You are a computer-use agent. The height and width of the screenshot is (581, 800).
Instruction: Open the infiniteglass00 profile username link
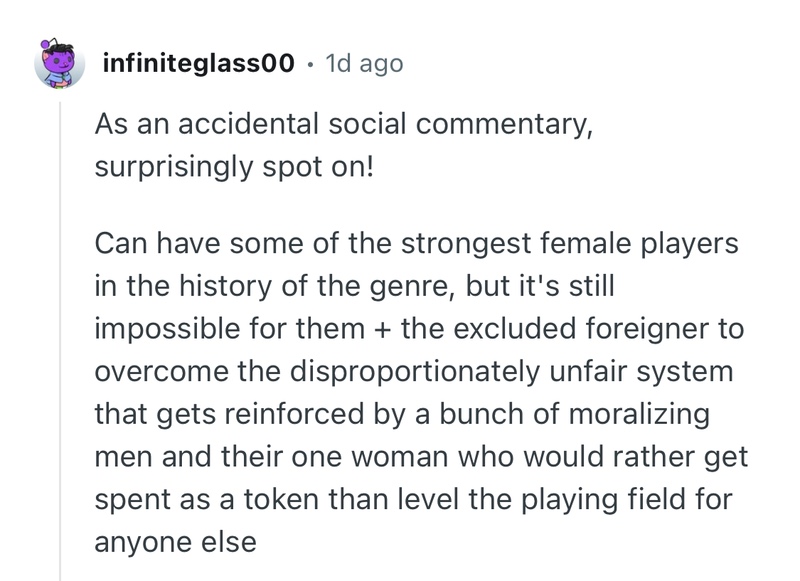click(x=198, y=64)
